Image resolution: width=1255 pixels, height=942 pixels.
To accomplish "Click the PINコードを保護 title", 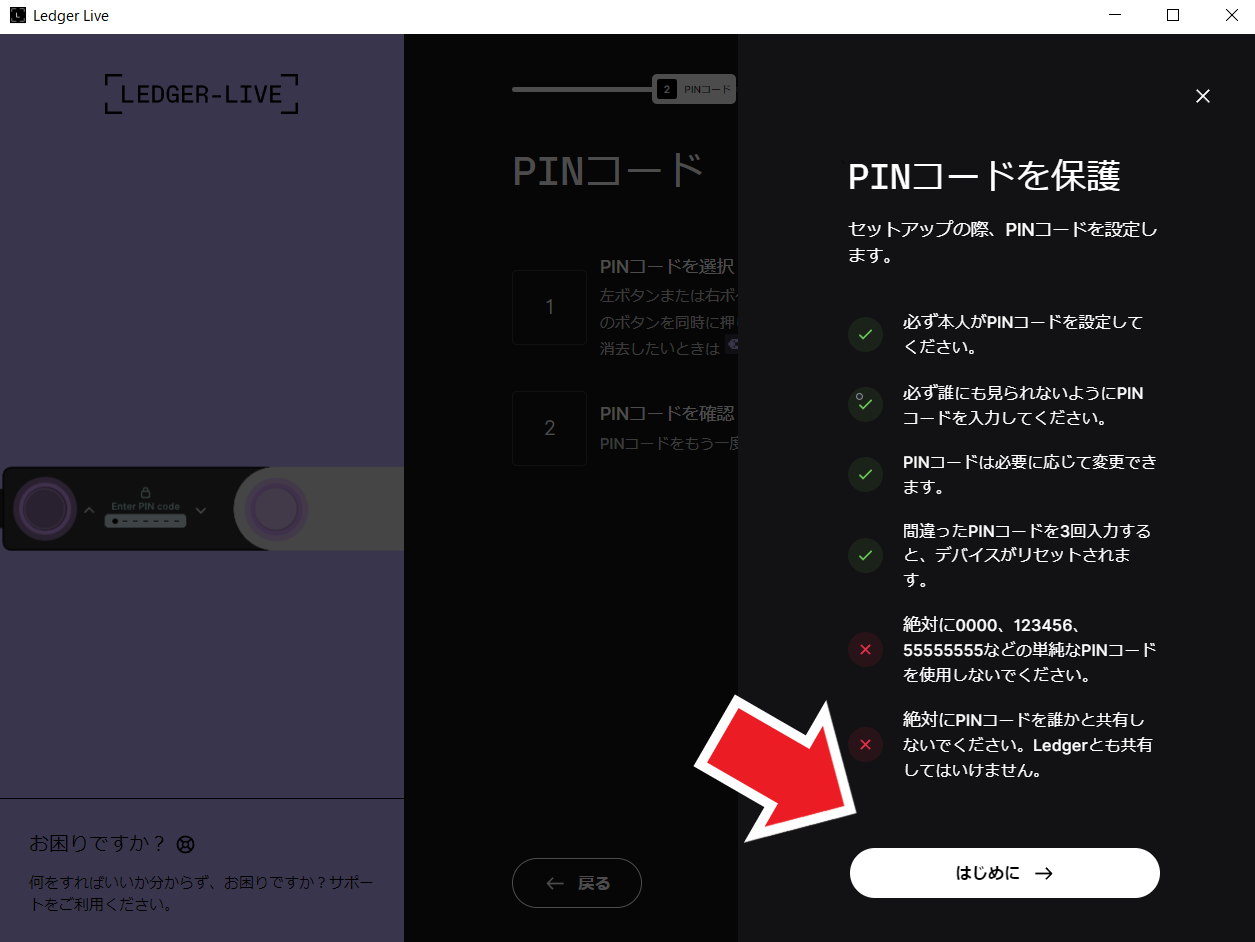I will tap(983, 176).
